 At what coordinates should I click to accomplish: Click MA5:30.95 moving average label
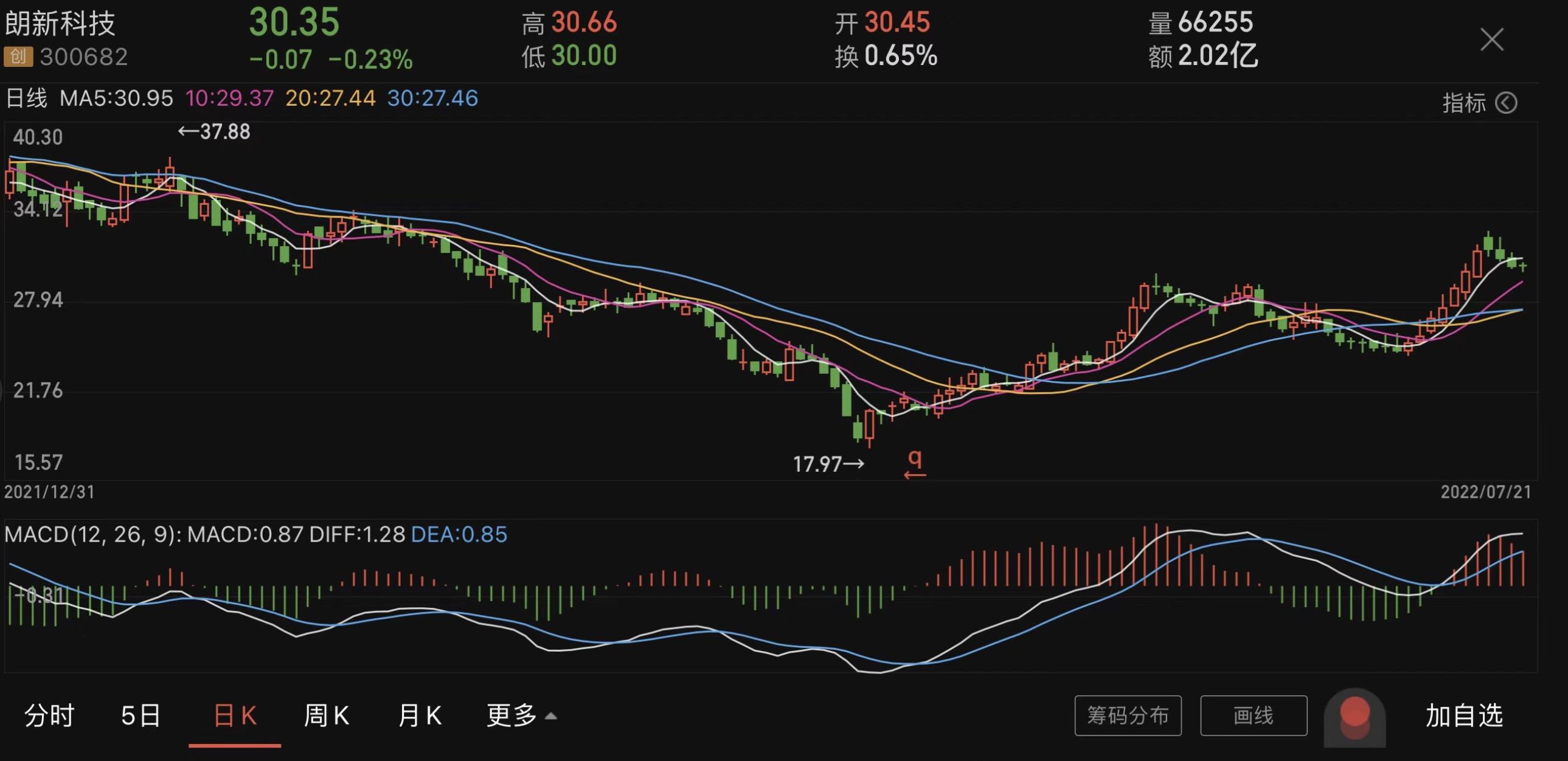116,98
